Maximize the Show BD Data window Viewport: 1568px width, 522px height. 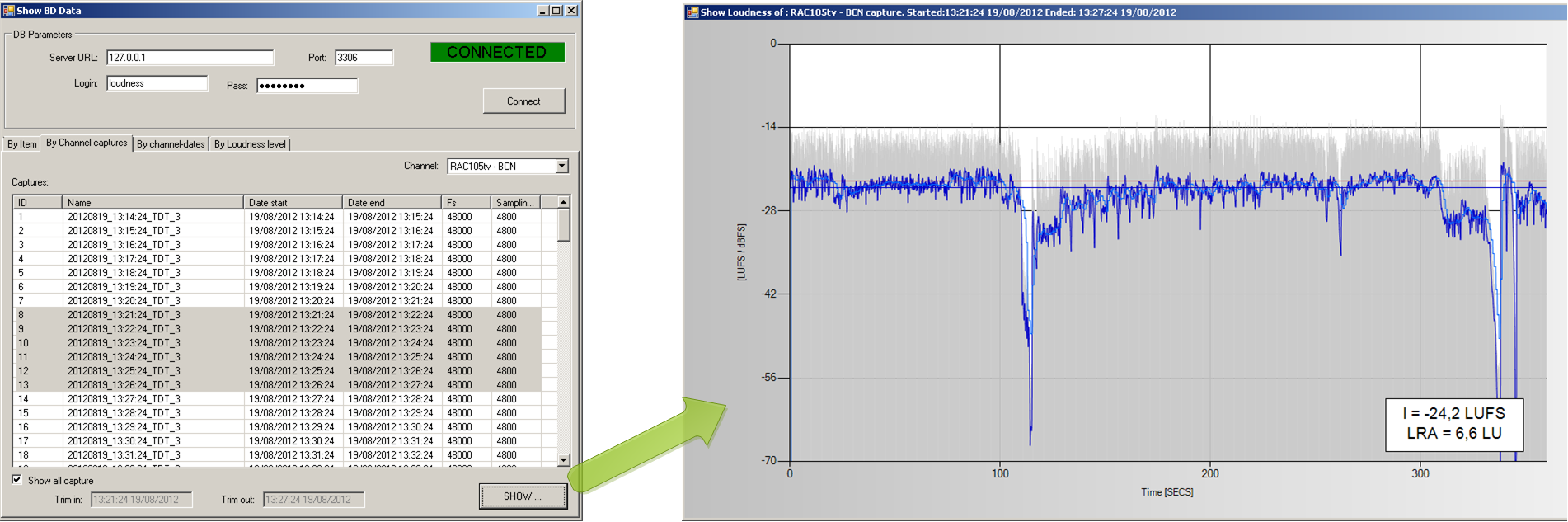tap(556, 11)
